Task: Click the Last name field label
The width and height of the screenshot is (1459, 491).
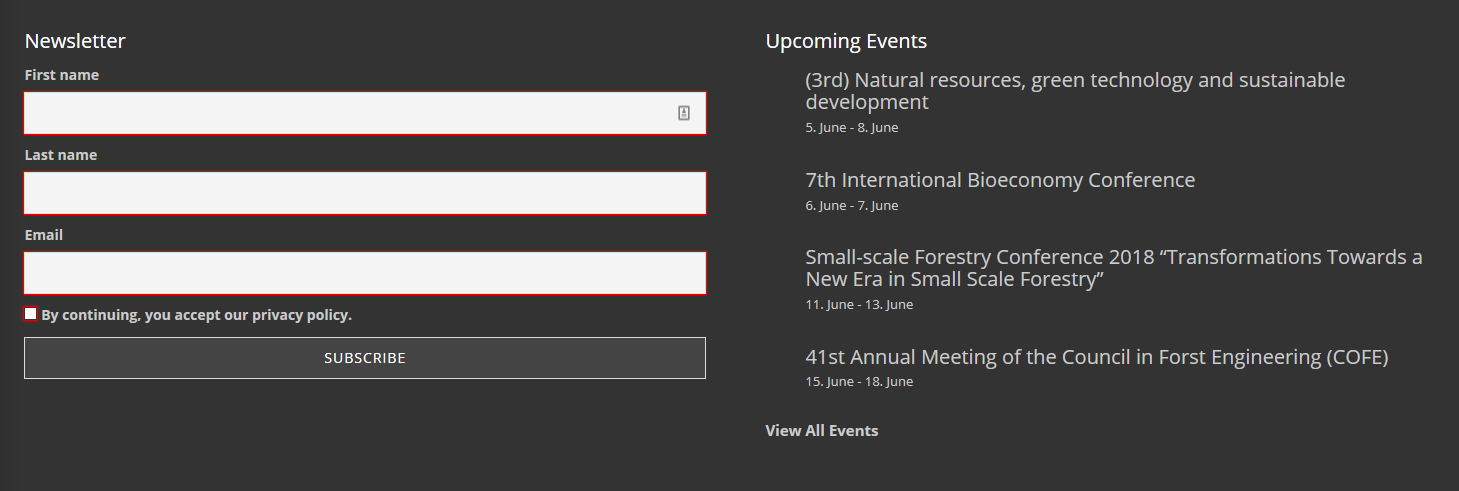Action: [x=61, y=155]
